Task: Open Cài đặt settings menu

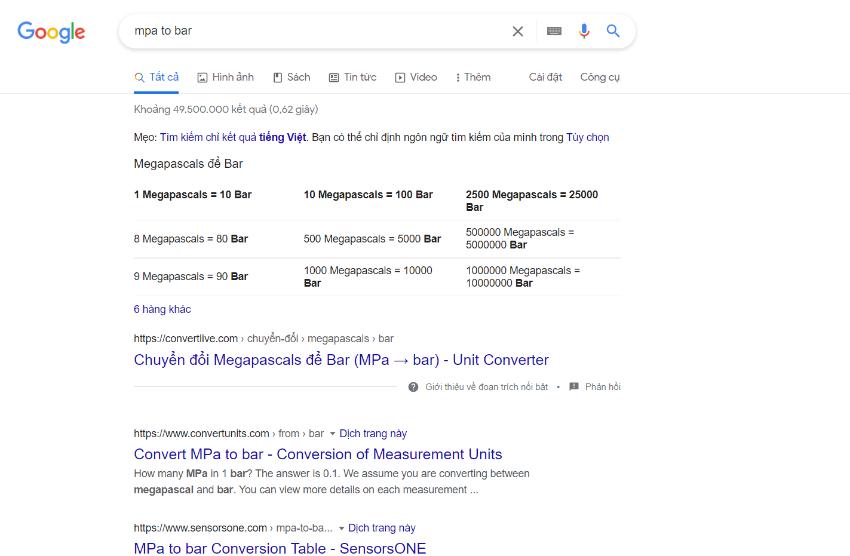Action: point(545,77)
